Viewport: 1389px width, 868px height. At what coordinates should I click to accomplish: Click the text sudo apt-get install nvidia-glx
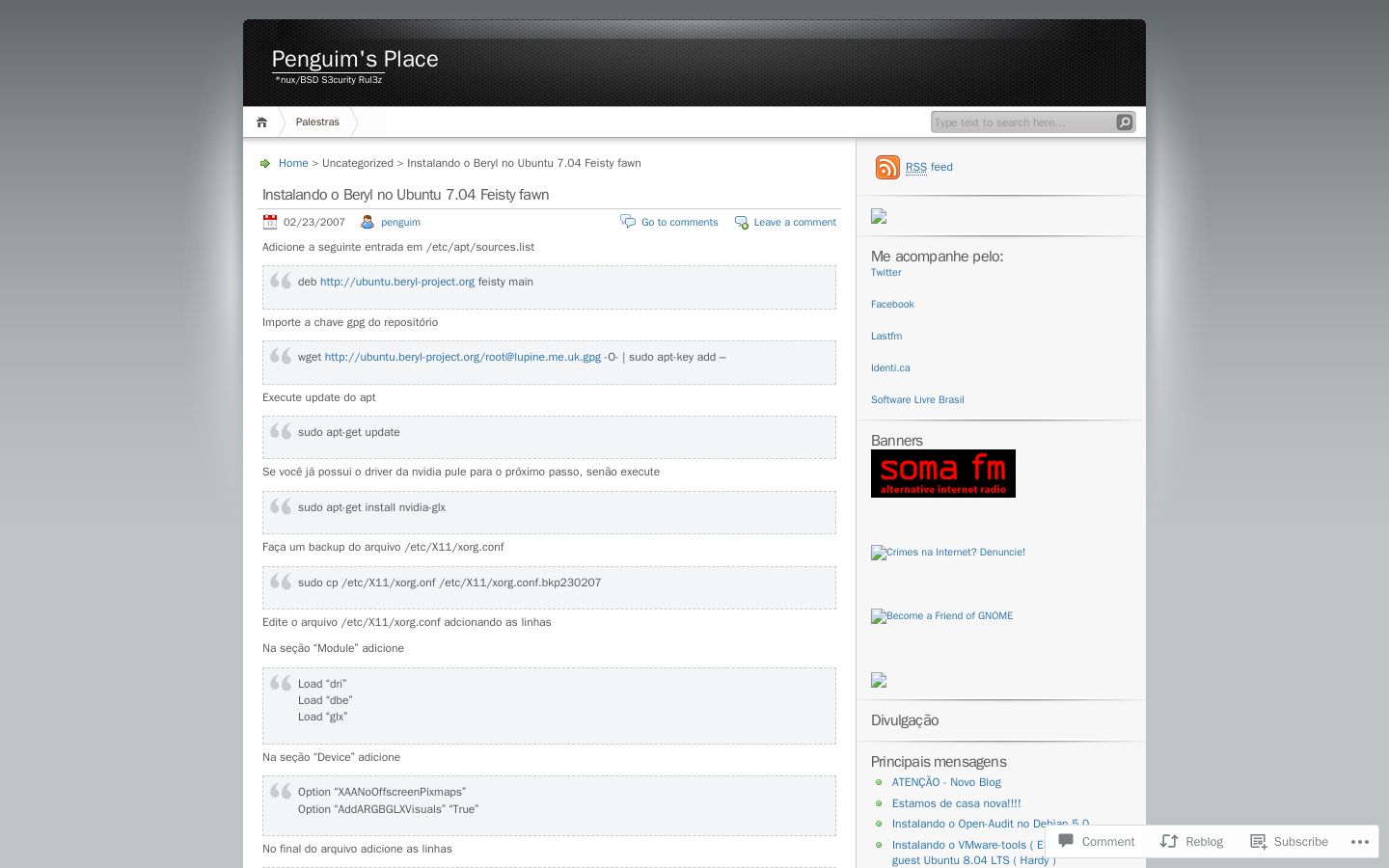point(371,508)
